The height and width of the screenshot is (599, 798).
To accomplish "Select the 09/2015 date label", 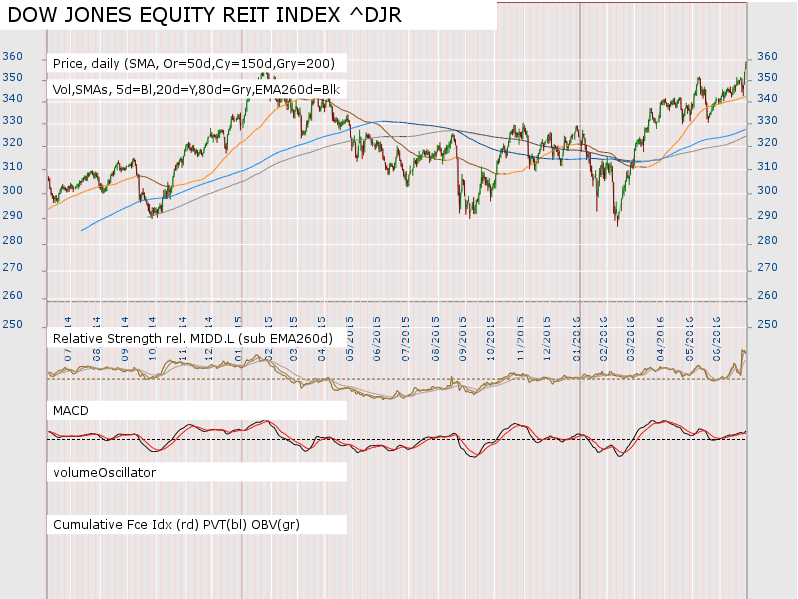I will click(463, 339).
